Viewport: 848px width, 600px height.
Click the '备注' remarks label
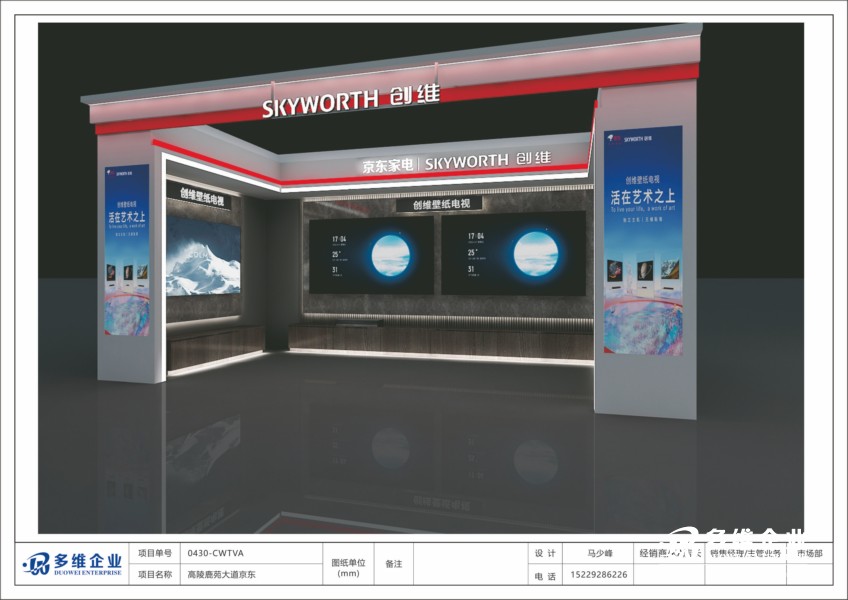coord(394,564)
